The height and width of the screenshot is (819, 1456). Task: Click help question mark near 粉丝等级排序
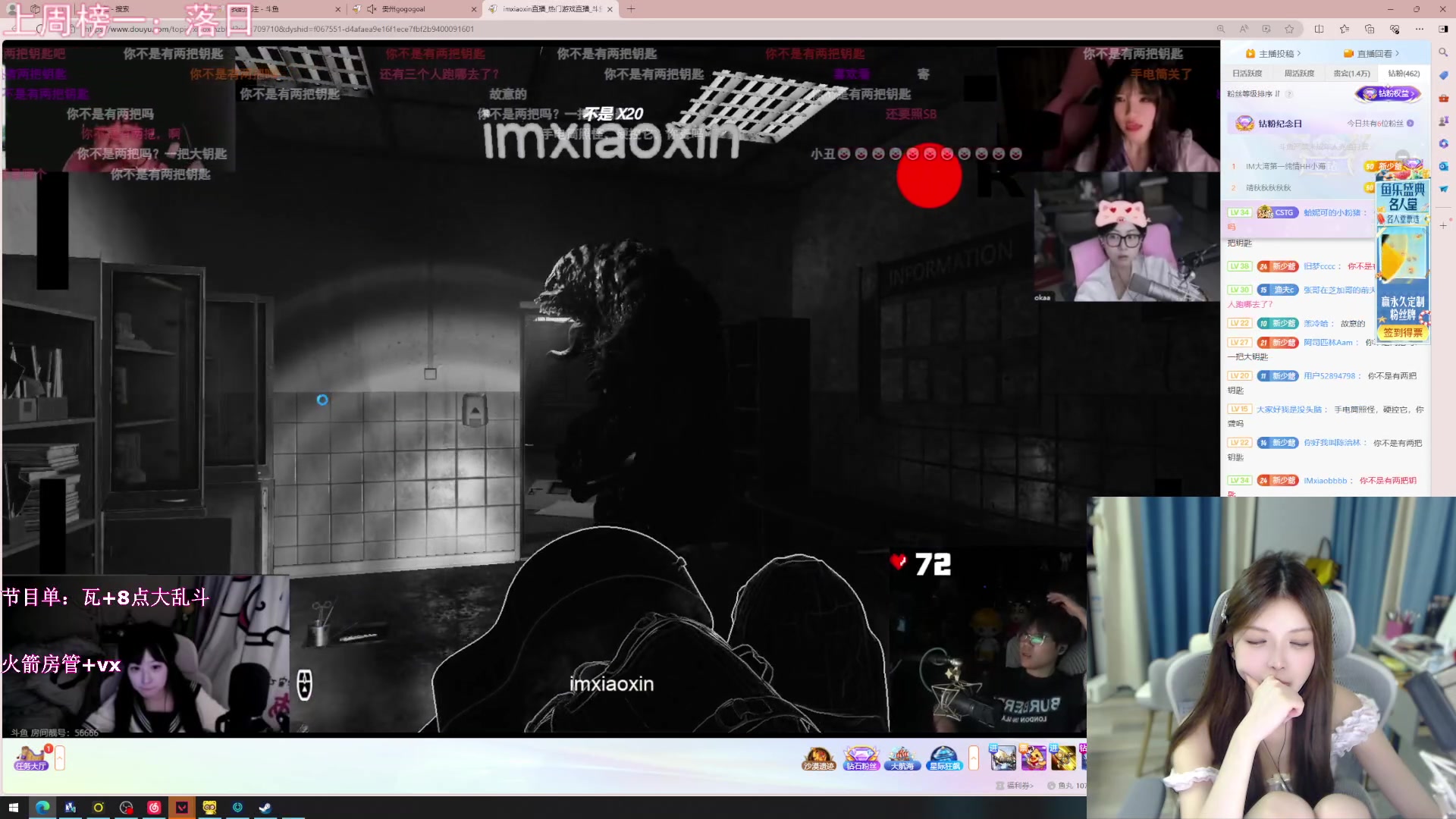(x=1289, y=94)
